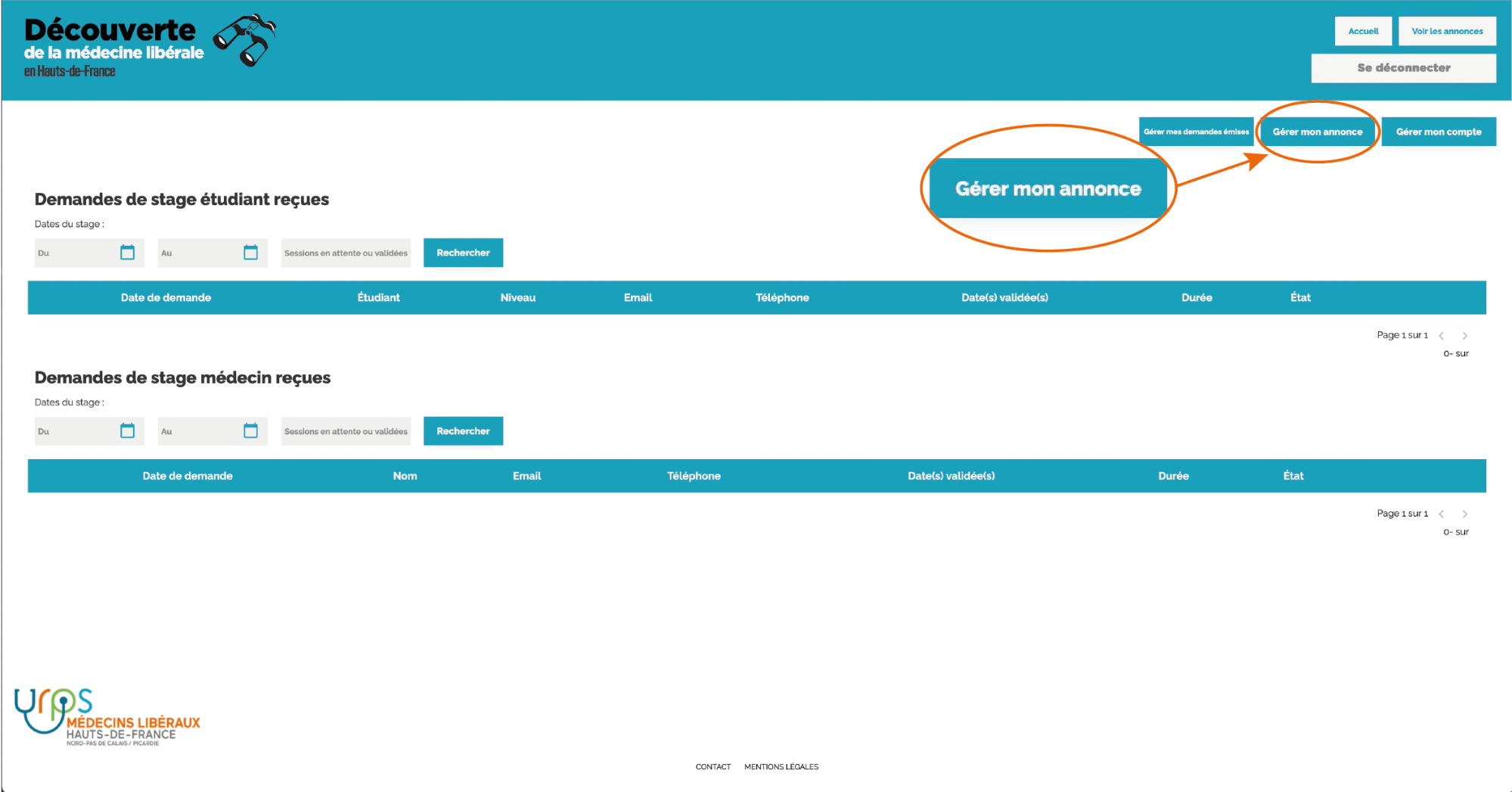Go to previous page of student requests

click(x=1442, y=336)
